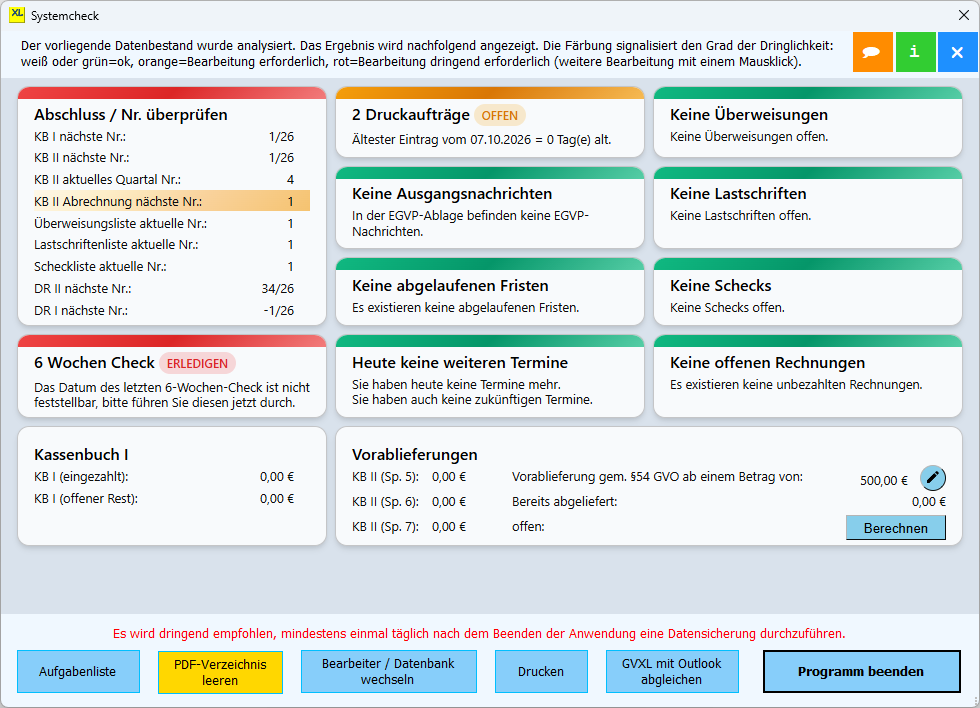
Task: Click the Drucken button
Action: pyautogui.click(x=541, y=672)
